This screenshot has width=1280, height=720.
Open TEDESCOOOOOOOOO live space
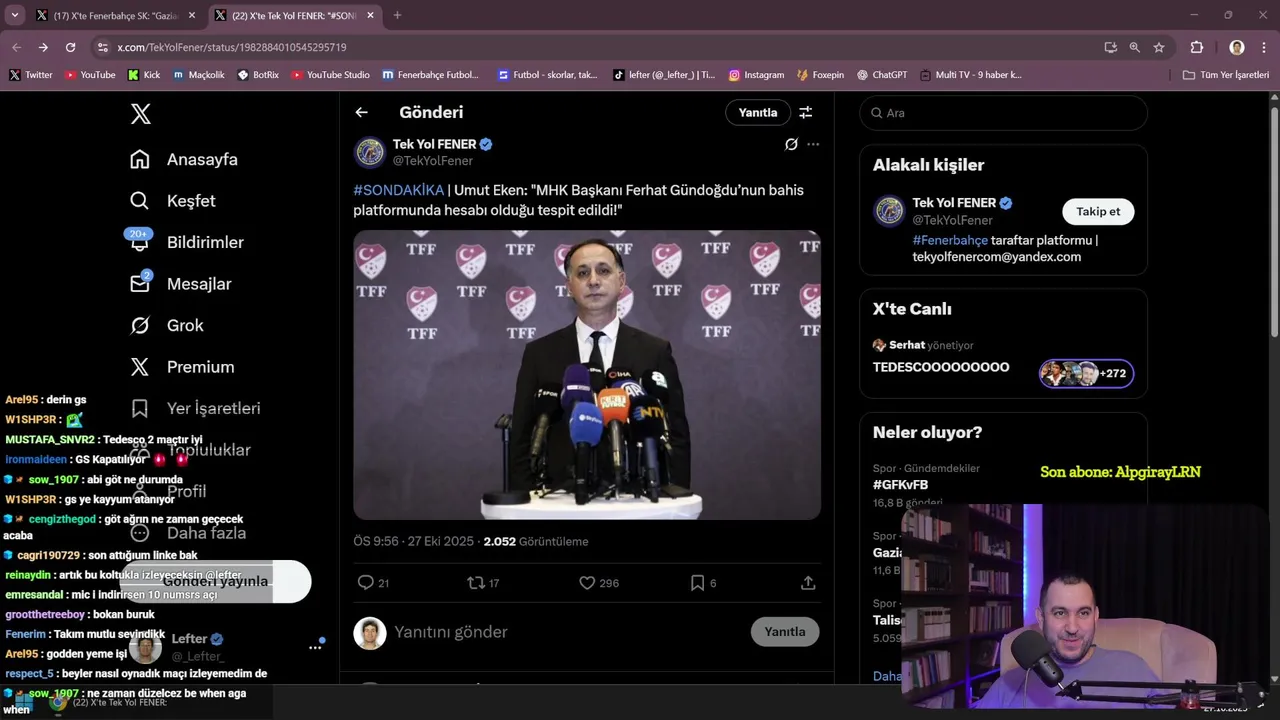click(x=941, y=367)
